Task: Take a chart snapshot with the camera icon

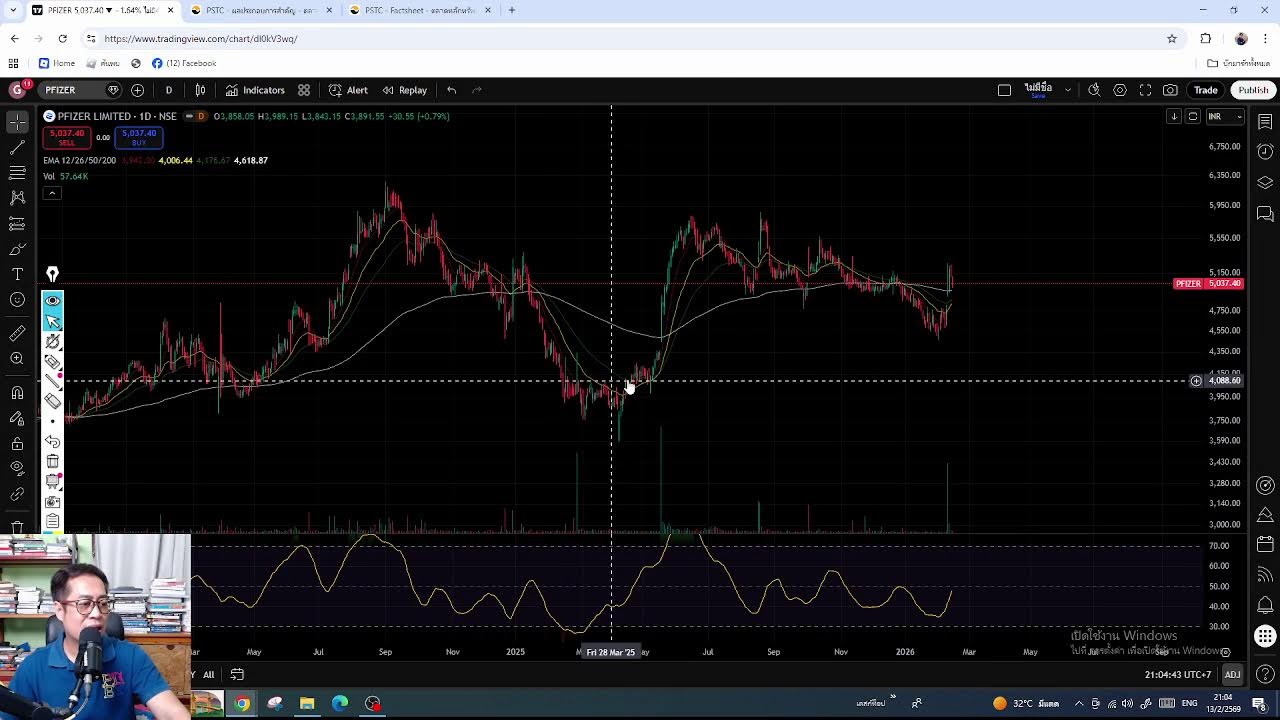Action: (x=1170, y=90)
